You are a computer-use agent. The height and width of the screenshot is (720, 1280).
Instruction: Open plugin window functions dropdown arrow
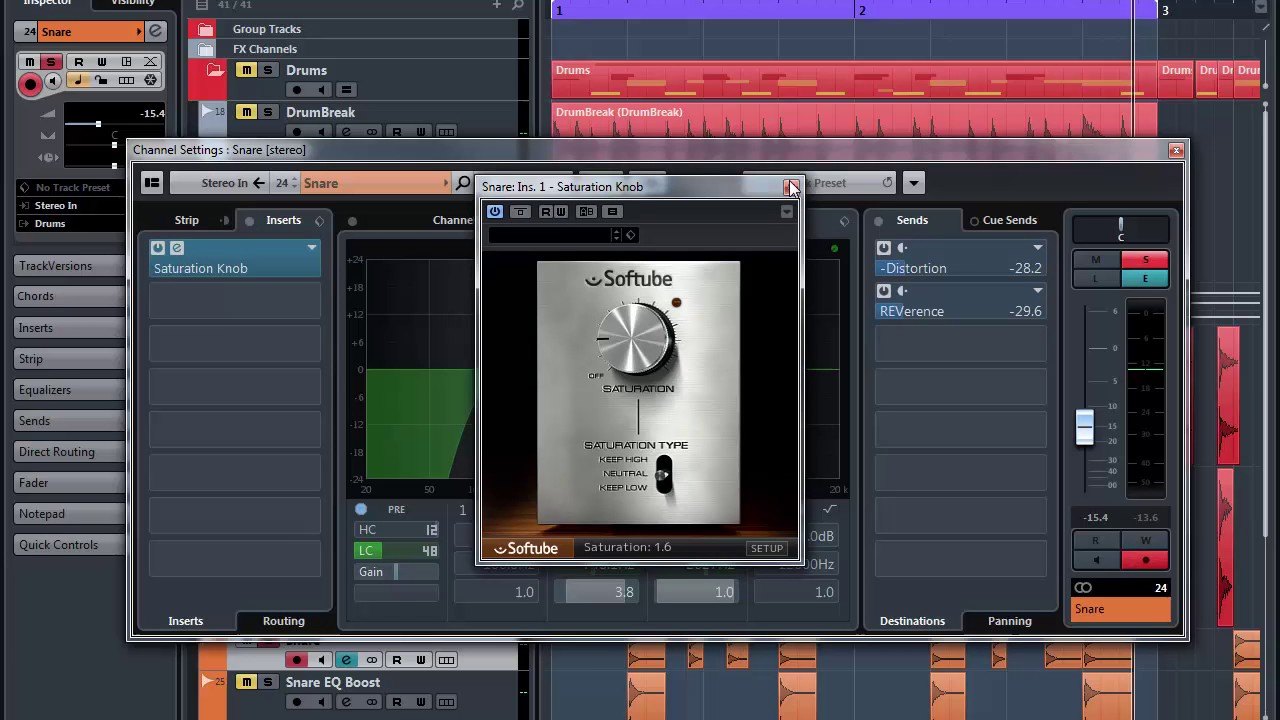(x=787, y=212)
